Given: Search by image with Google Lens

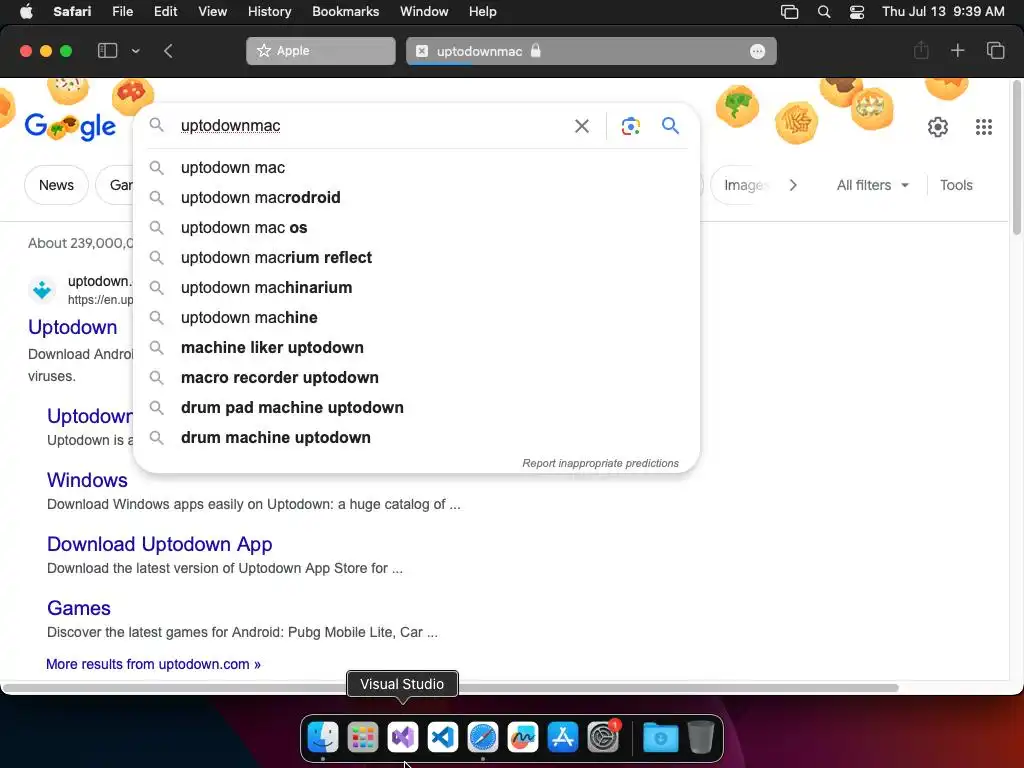Looking at the screenshot, I should coord(630,126).
